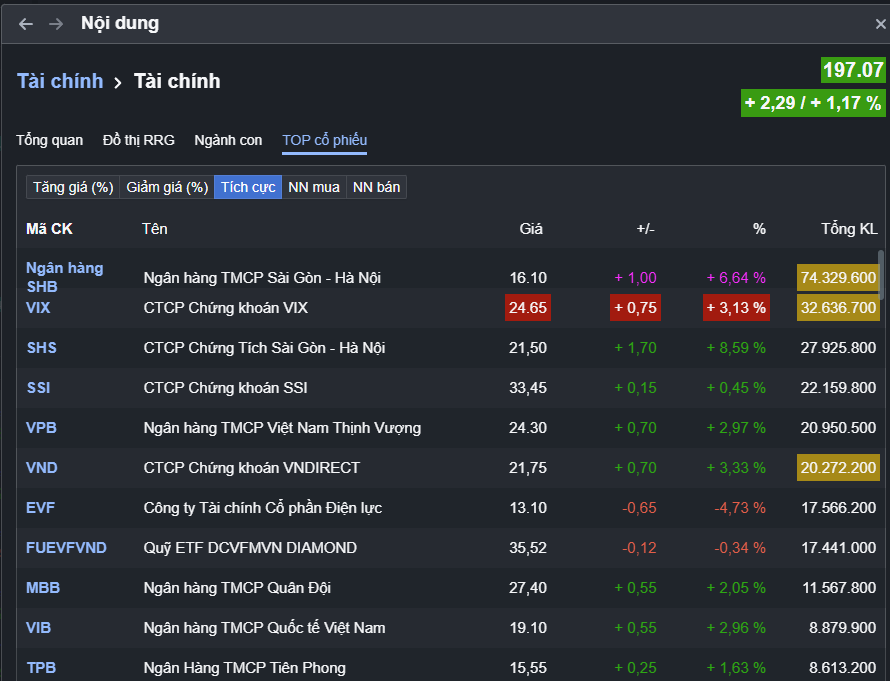The width and height of the screenshot is (890, 681).
Task: Open the Tài chính breadcrumb link
Action: [60, 81]
